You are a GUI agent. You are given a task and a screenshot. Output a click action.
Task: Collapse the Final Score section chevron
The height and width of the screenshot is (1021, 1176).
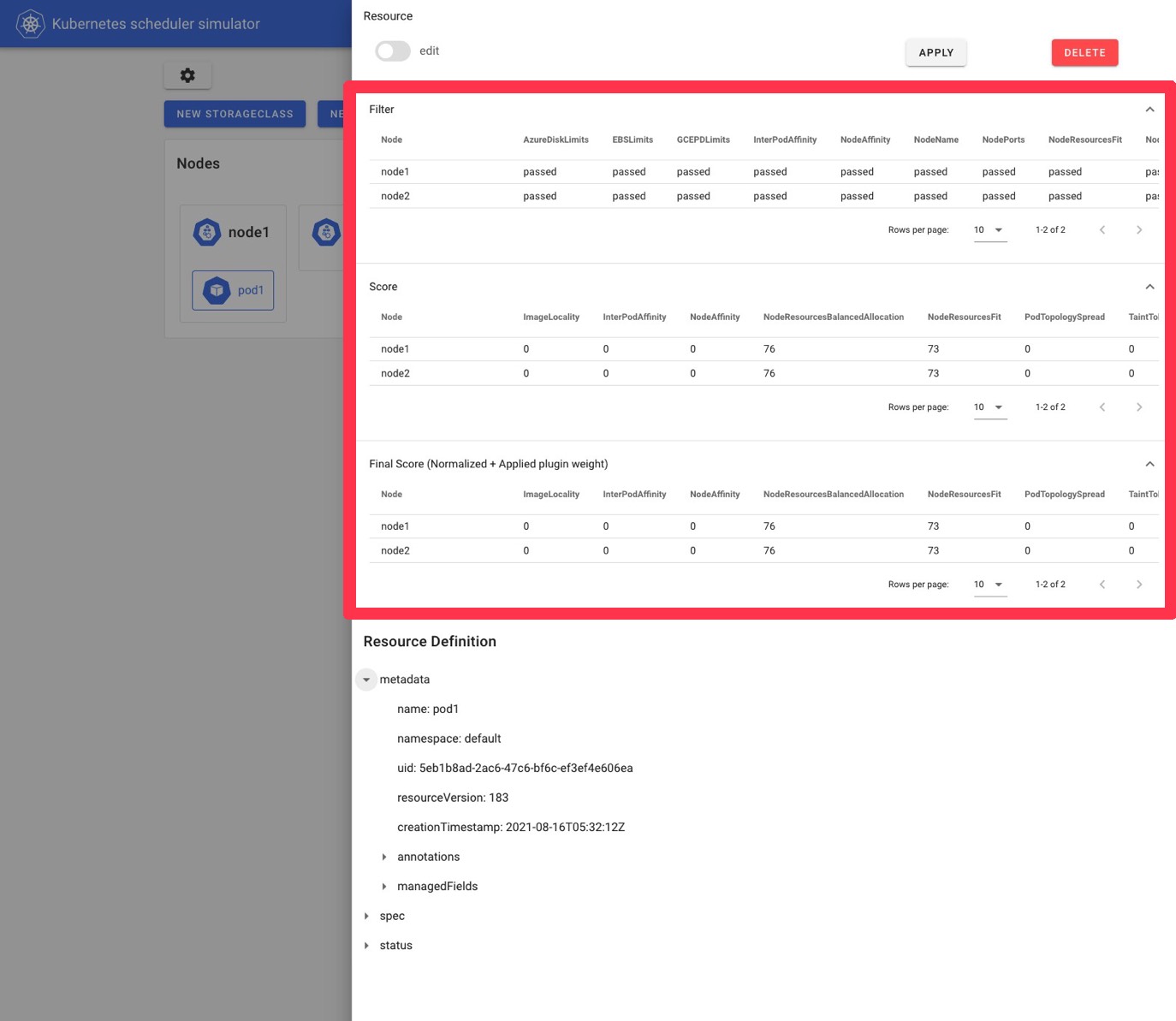click(x=1149, y=464)
